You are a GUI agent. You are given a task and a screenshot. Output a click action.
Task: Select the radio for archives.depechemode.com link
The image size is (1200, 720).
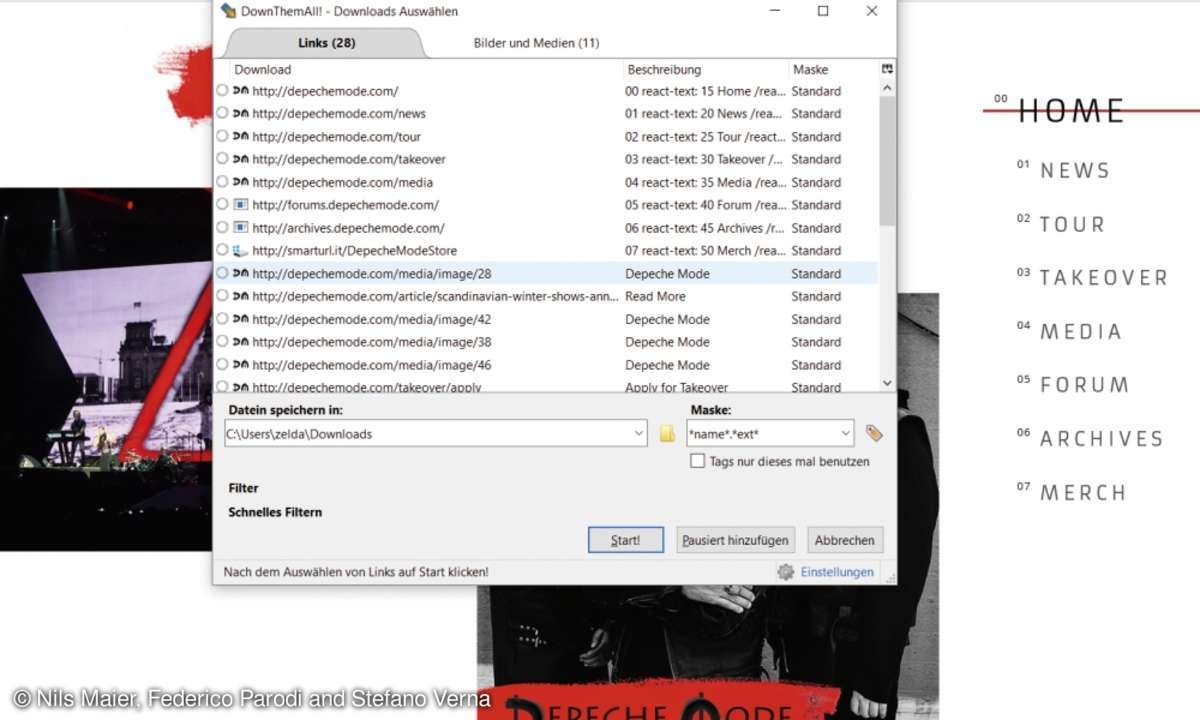[x=222, y=227]
